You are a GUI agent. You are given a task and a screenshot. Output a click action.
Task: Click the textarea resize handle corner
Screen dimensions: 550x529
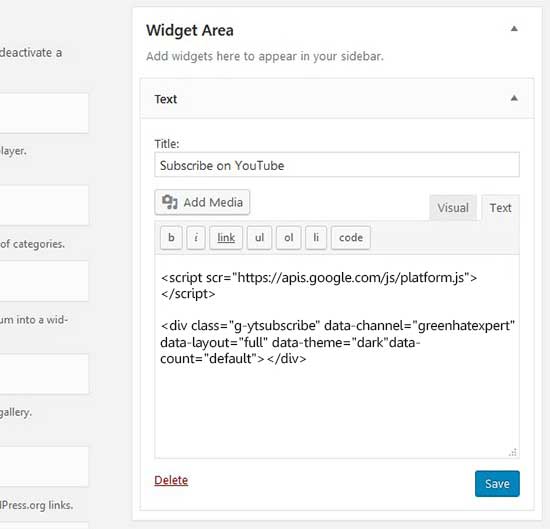pos(513,452)
